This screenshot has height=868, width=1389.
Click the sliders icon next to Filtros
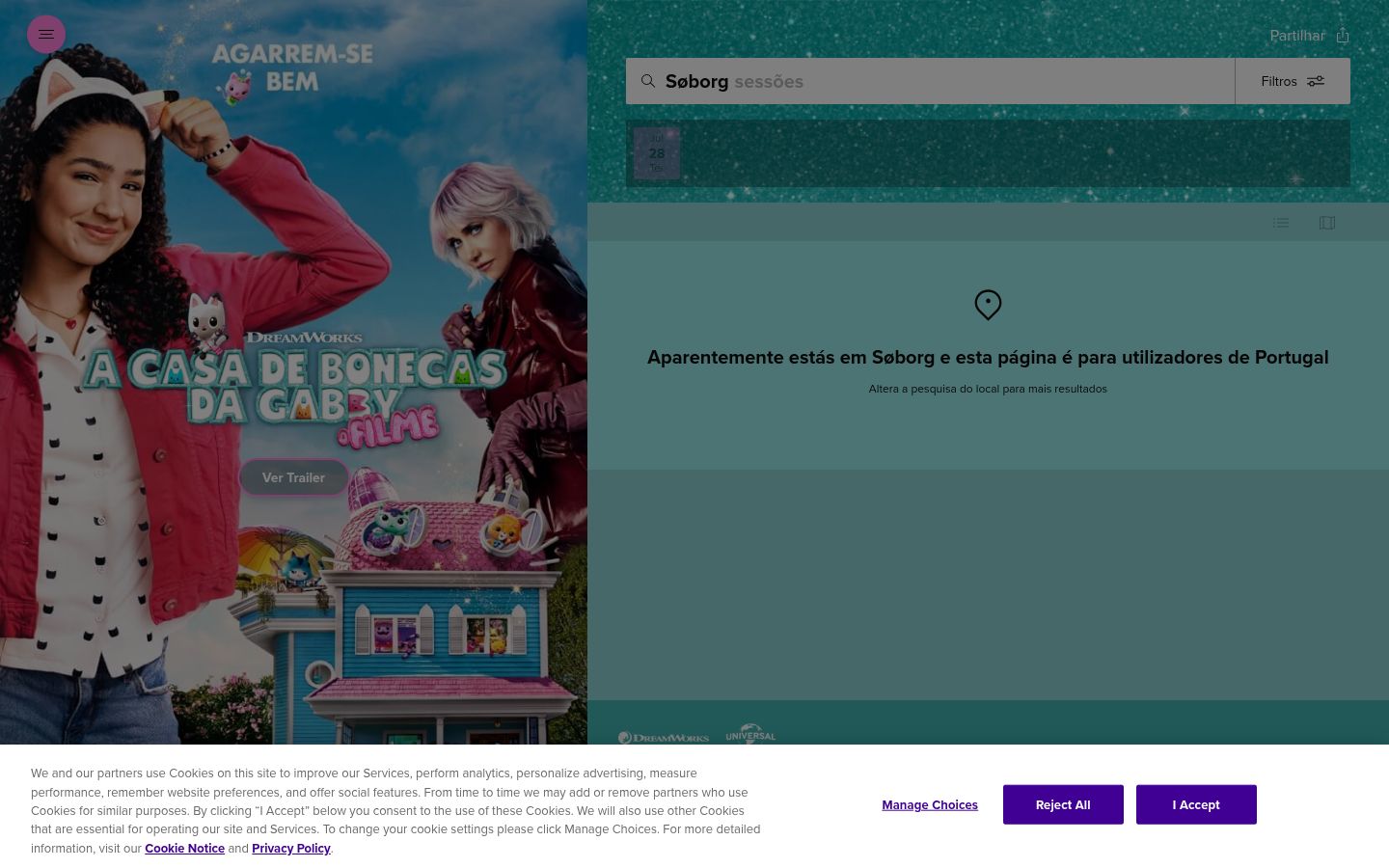pyautogui.click(x=1316, y=81)
